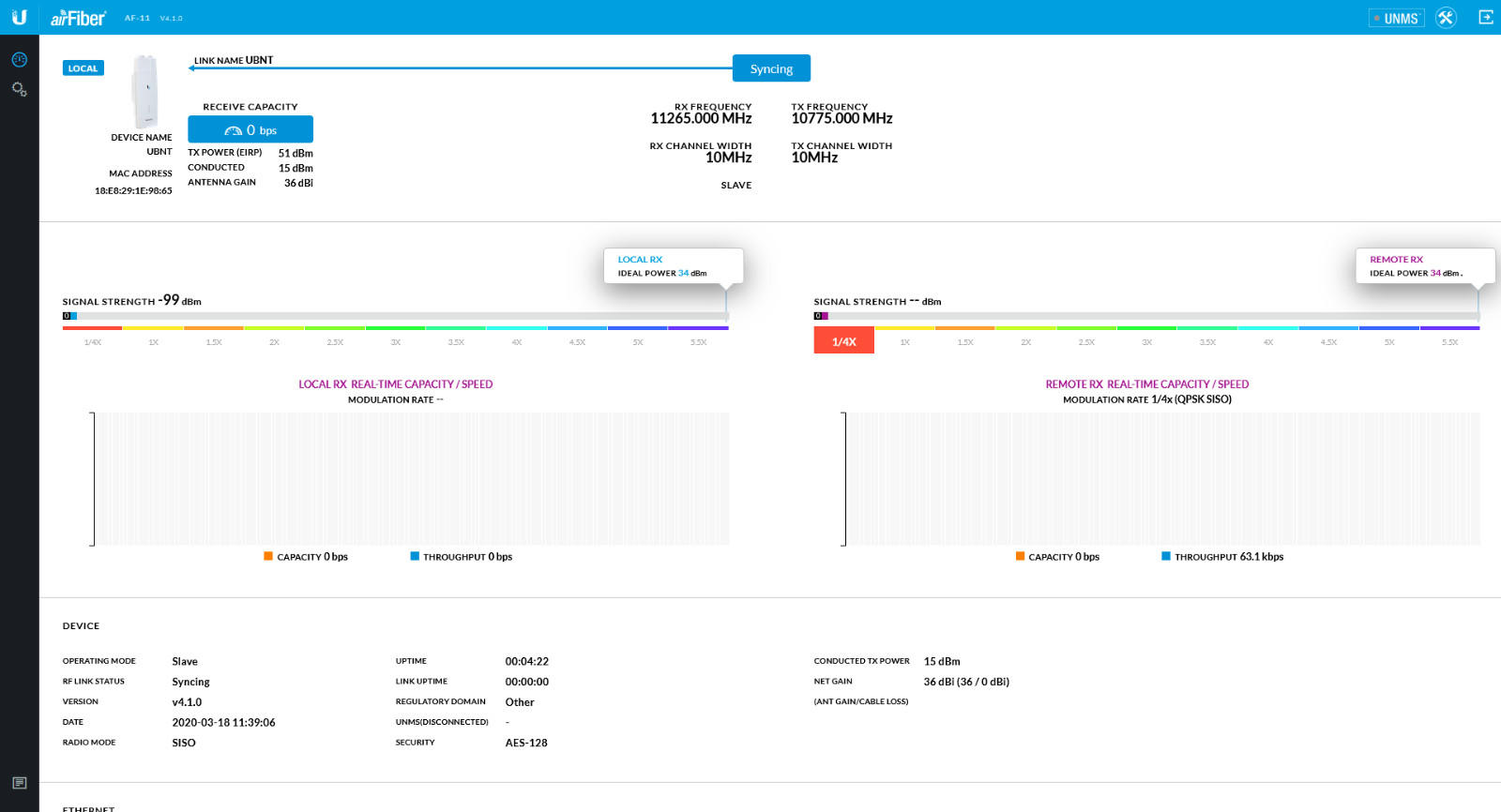
Task: Click the Remote RX ideal power tooltip
Action: click(1424, 266)
